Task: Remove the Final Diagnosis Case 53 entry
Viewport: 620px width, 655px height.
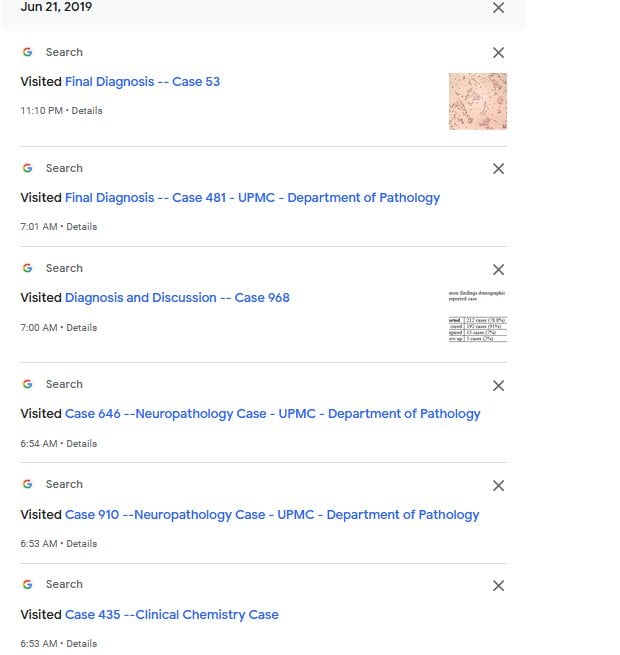Action: pos(498,53)
